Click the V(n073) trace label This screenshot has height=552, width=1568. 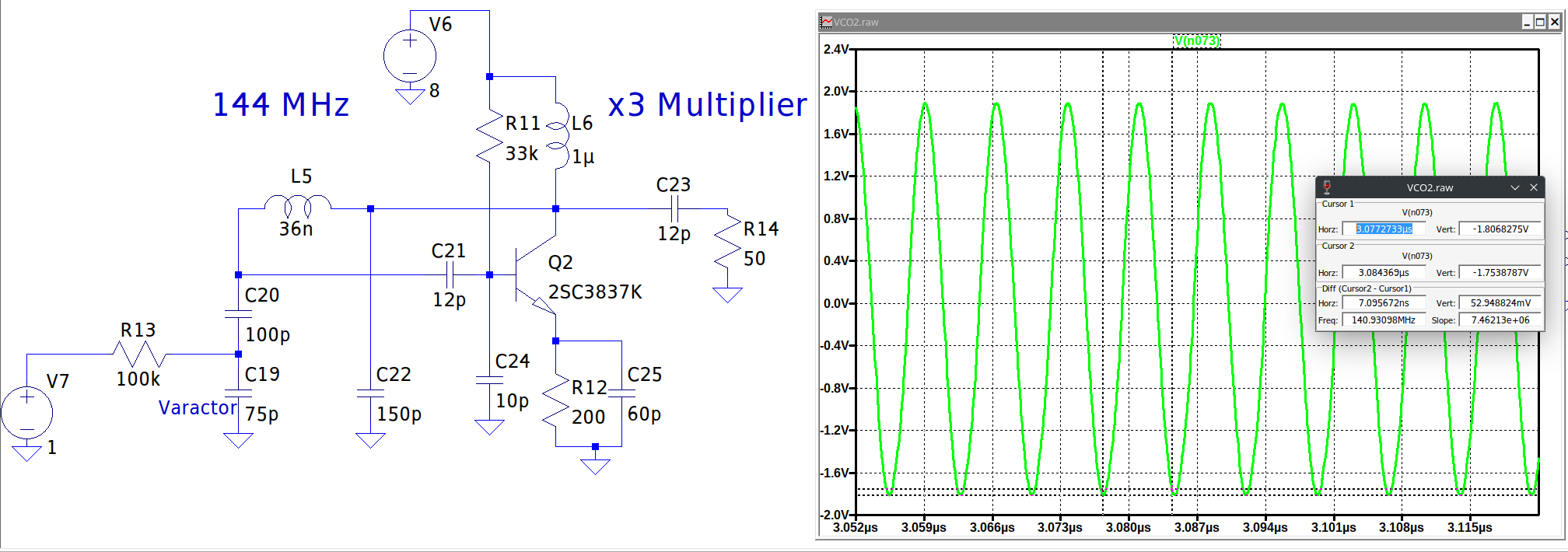tap(1197, 40)
